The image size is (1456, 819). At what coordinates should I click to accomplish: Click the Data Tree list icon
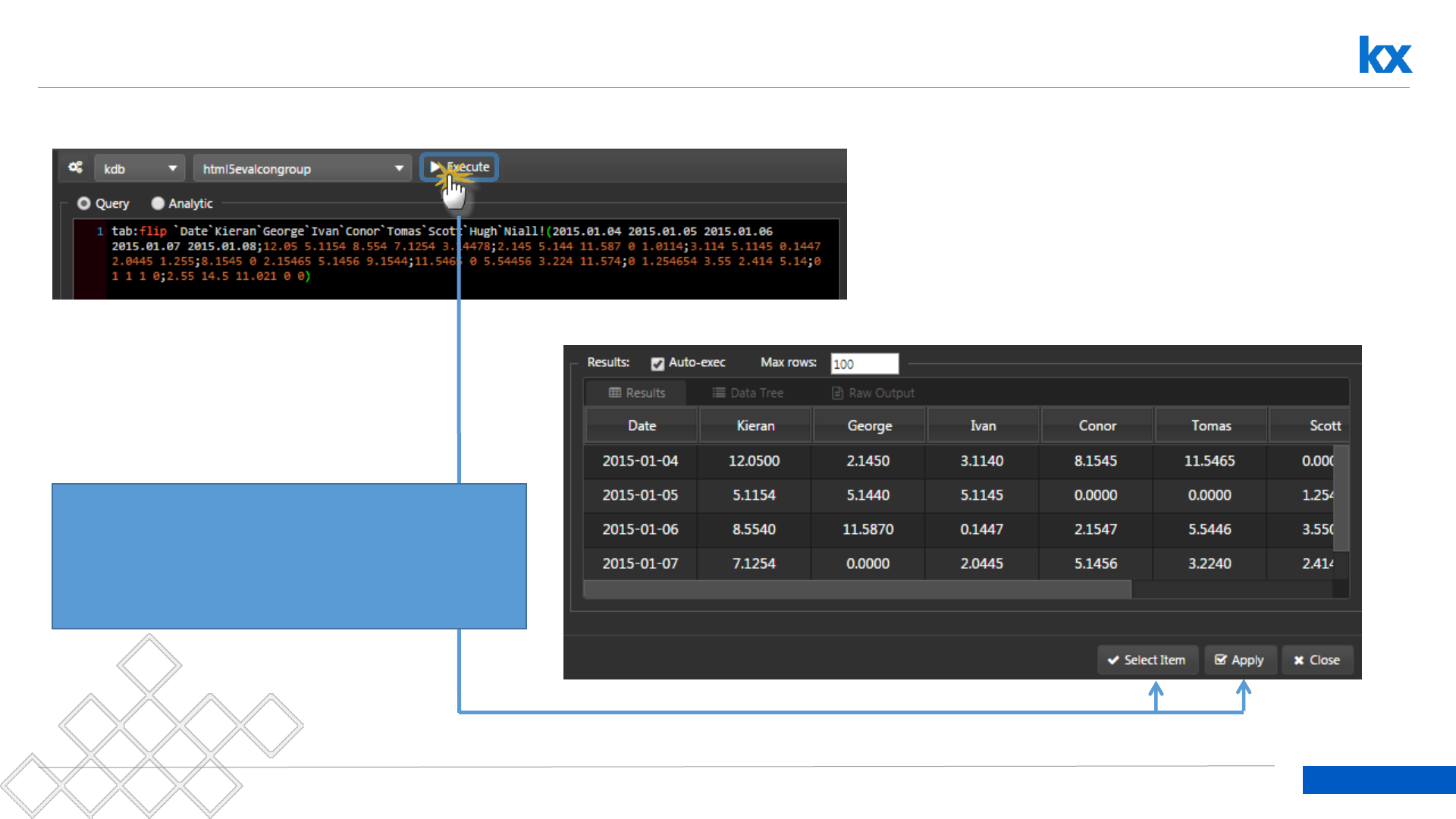[718, 393]
